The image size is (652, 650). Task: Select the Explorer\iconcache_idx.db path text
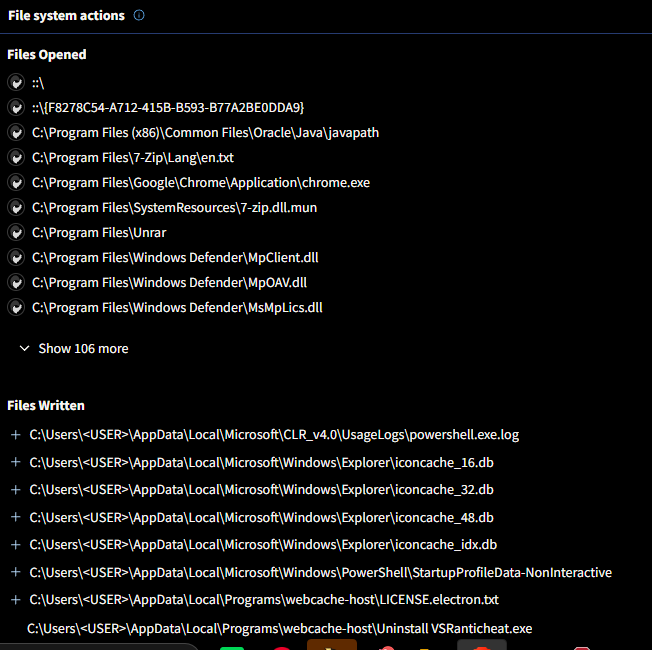pyautogui.click(x=263, y=544)
